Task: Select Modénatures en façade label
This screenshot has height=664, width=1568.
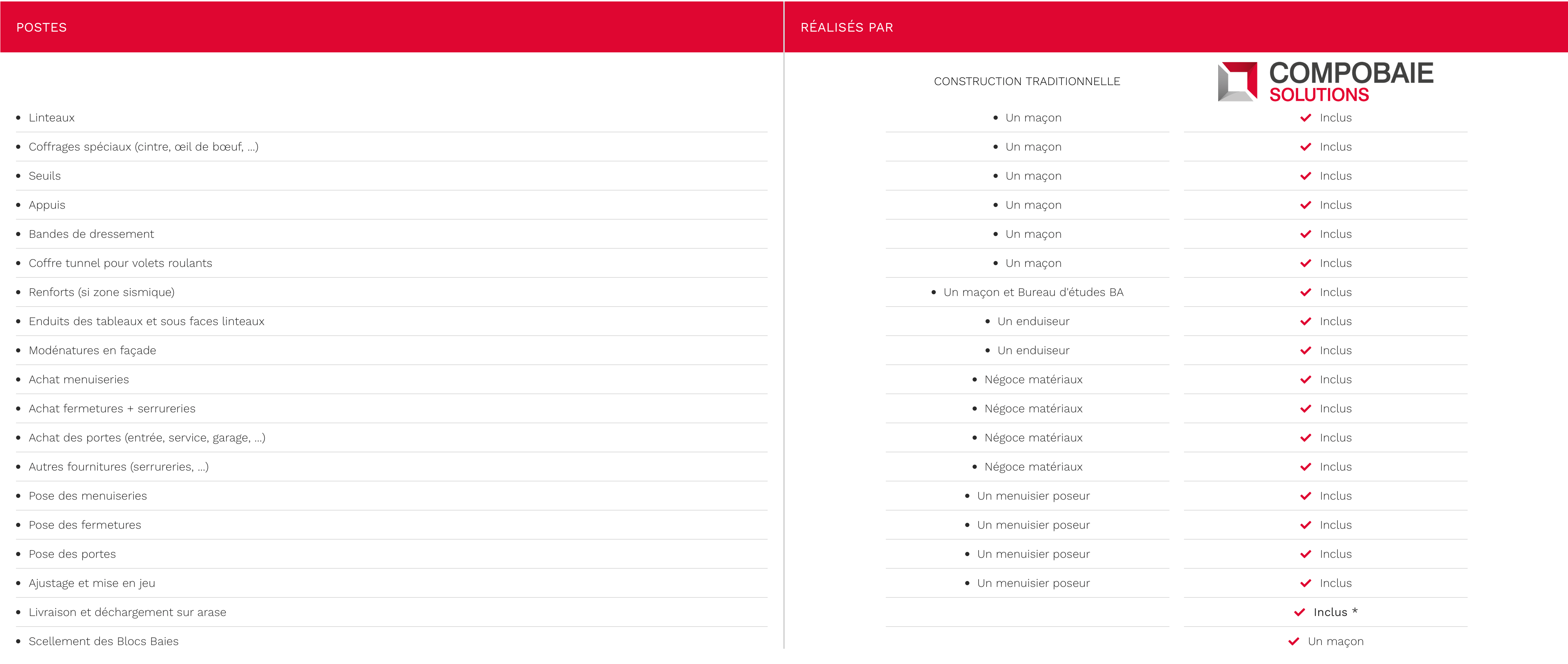Action: [92, 351]
